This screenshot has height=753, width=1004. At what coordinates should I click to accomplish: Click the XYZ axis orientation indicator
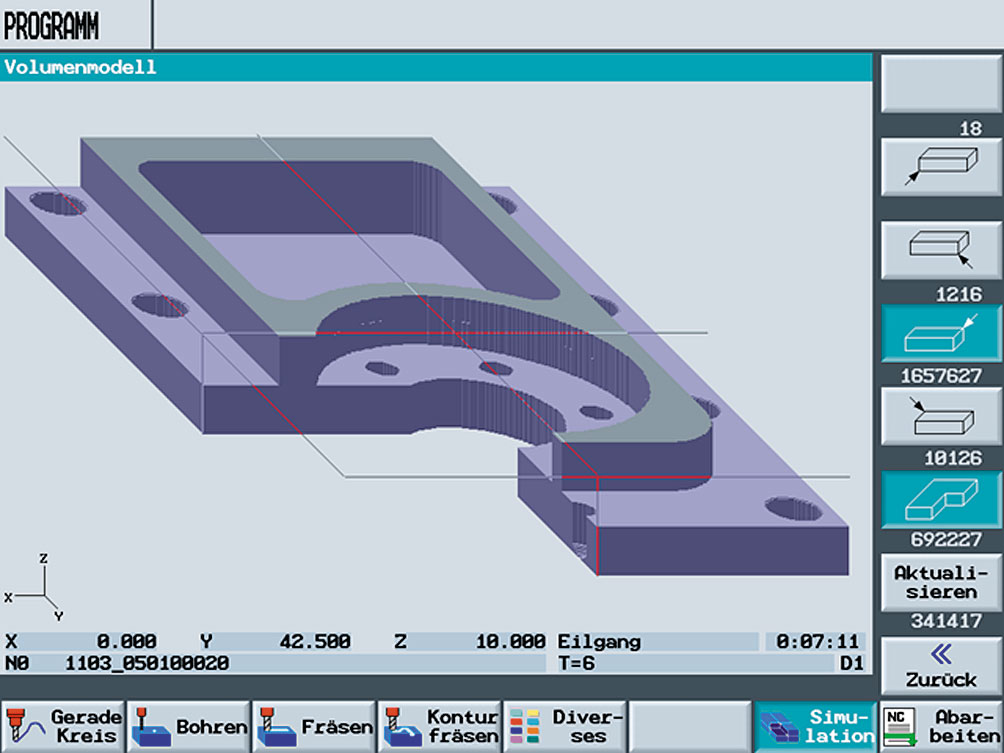point(40,589)
